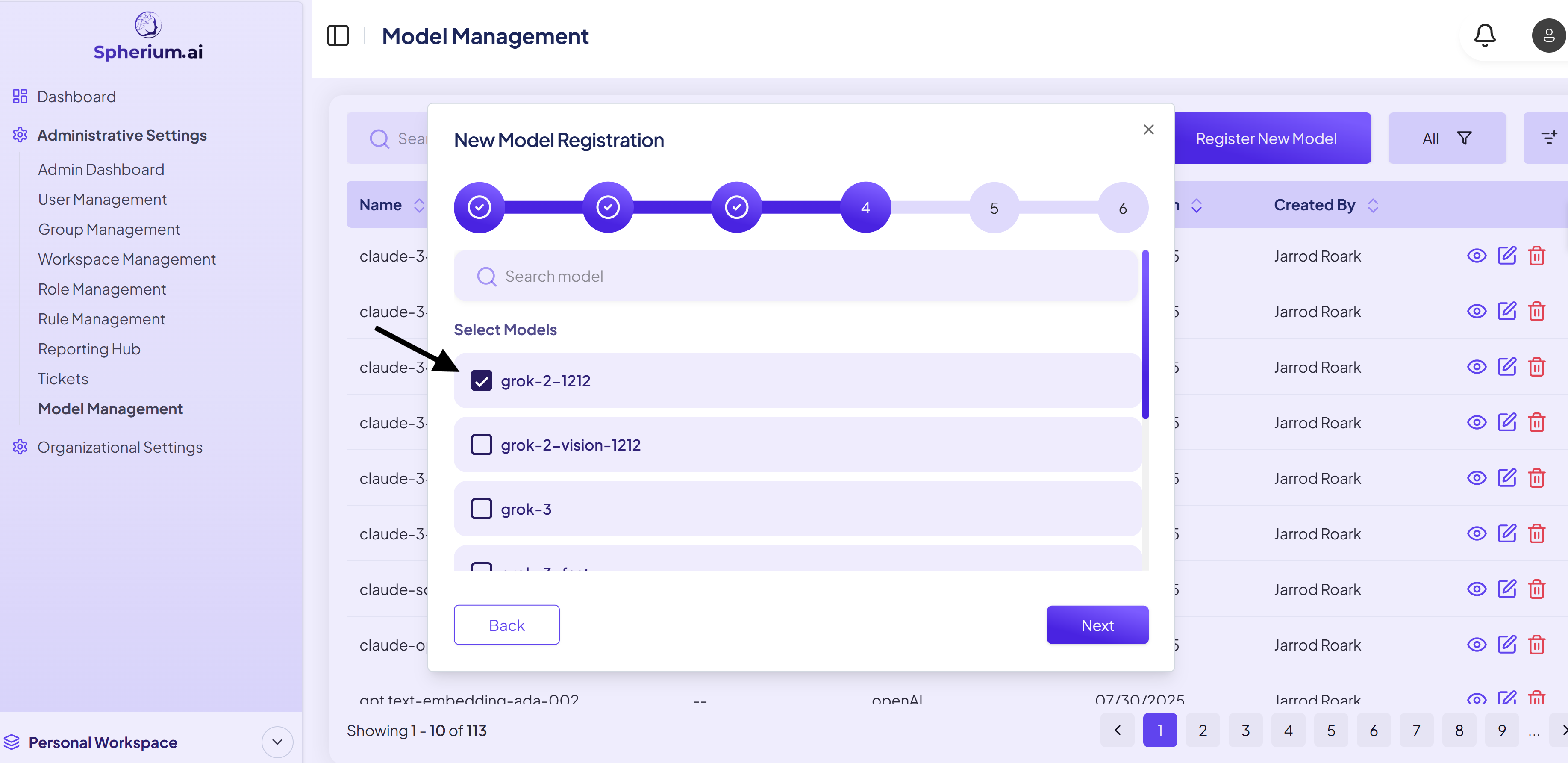
Task: Open User Management in sidebar
Action: [102, 199]
